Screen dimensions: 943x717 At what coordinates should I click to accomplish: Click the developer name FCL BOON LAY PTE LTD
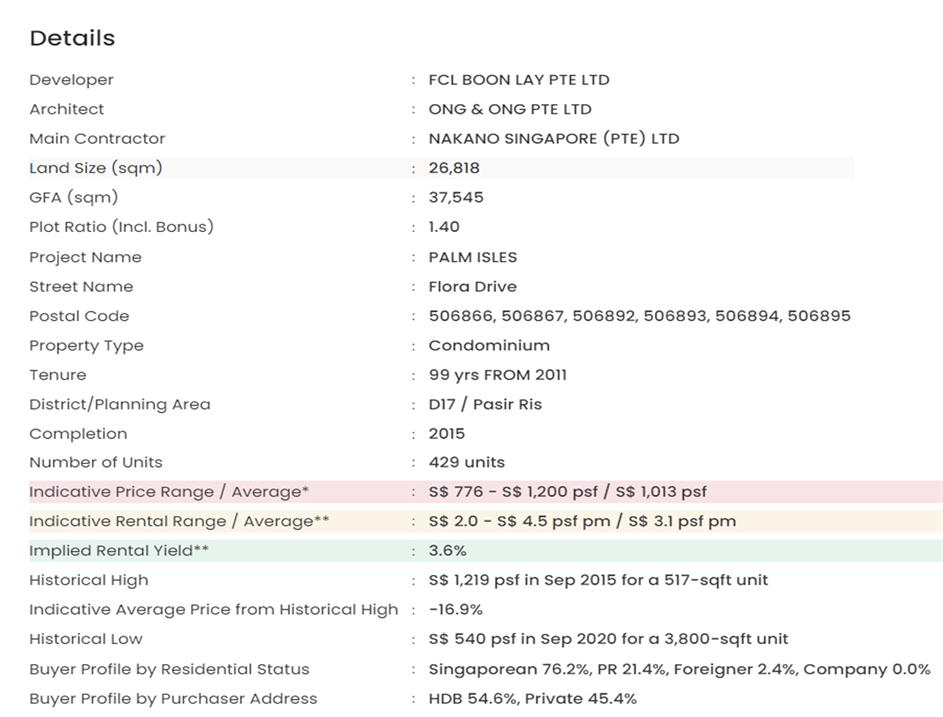tap(518, 80)
